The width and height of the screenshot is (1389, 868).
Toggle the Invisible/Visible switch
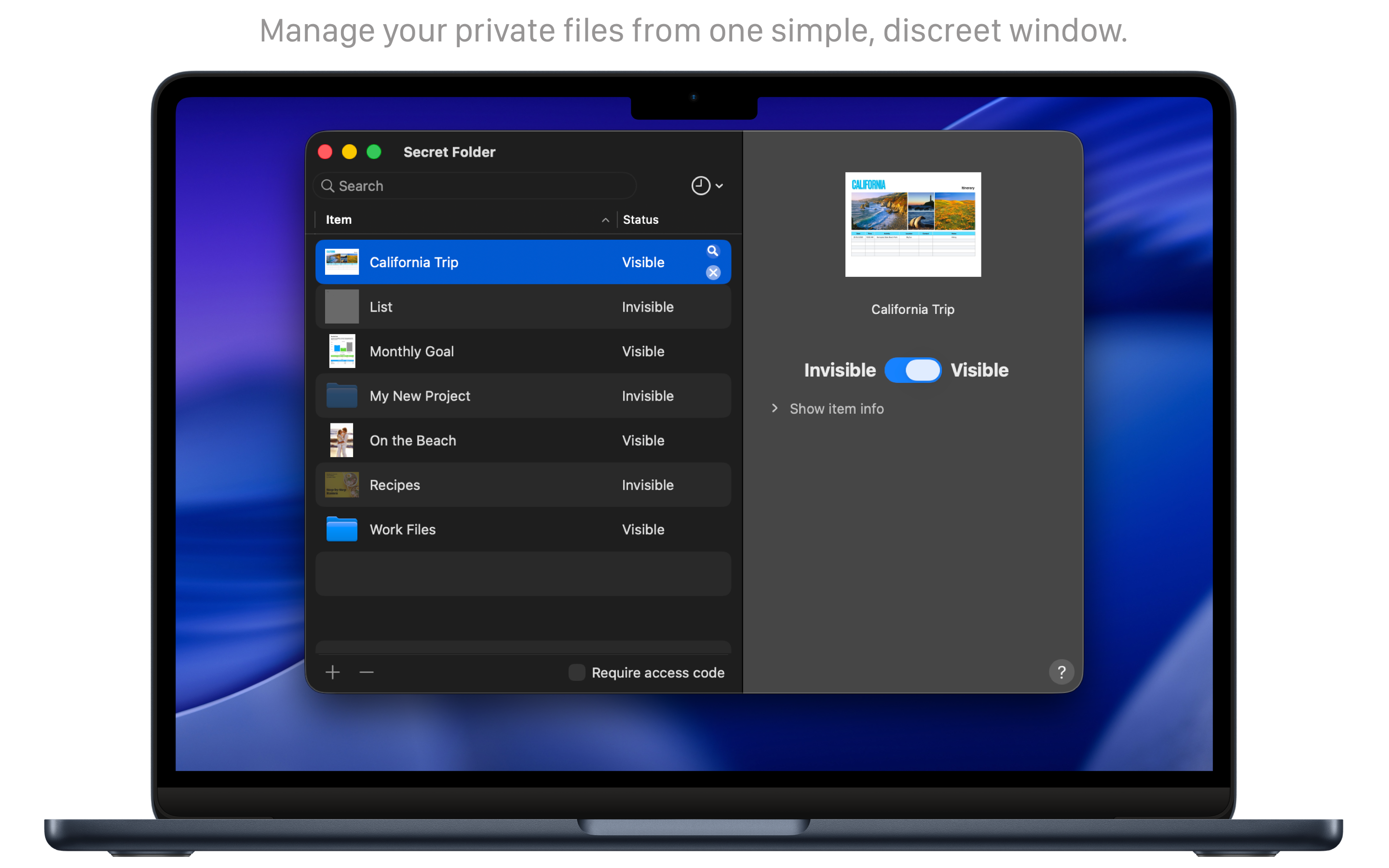(x=912, y=370)
